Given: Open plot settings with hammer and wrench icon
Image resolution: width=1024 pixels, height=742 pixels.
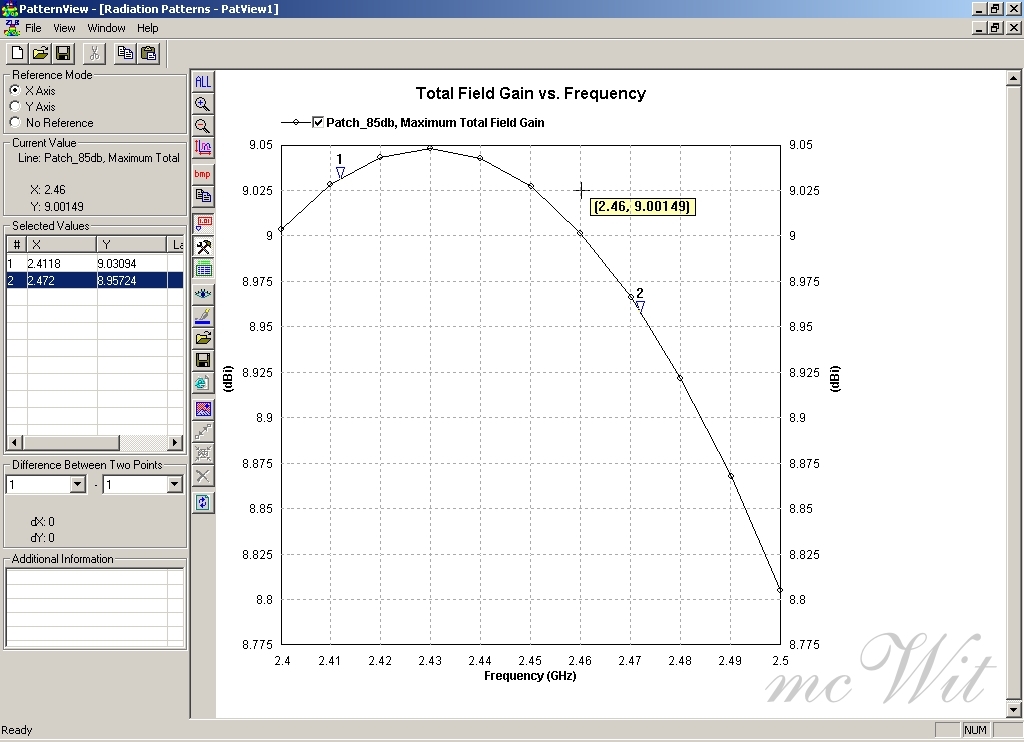Looking at the screenshot, I should (203, 247).
